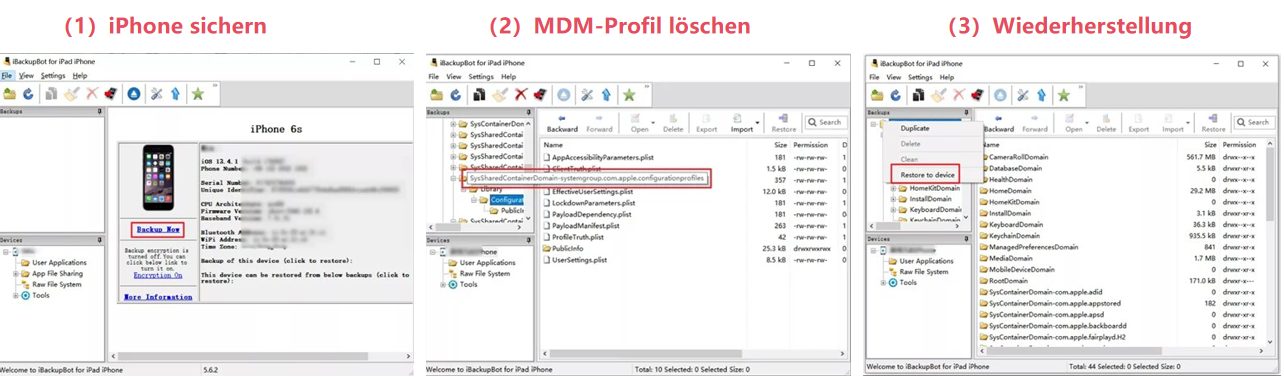
Task: Click open-folder toolbar icon in MDM-Profil löschen window
Action: (x=437, y=95)
